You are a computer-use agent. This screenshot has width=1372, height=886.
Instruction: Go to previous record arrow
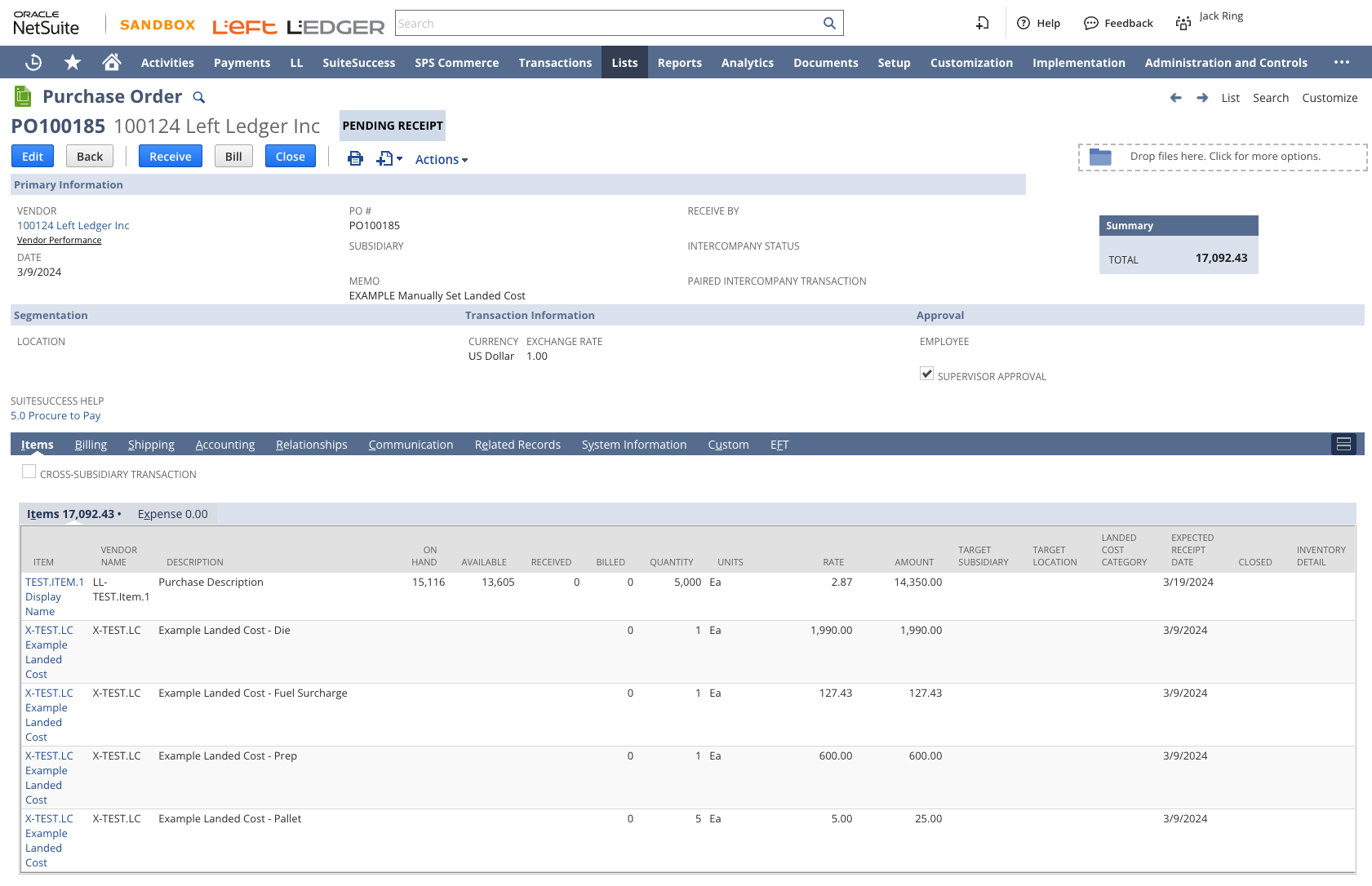point(1175,97)
